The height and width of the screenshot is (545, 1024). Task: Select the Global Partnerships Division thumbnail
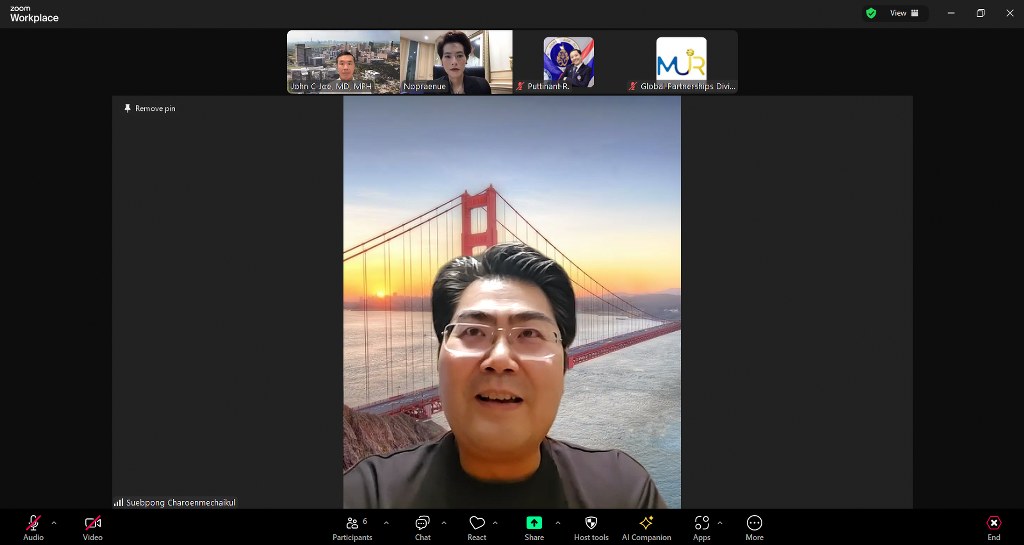coord(681,62)
